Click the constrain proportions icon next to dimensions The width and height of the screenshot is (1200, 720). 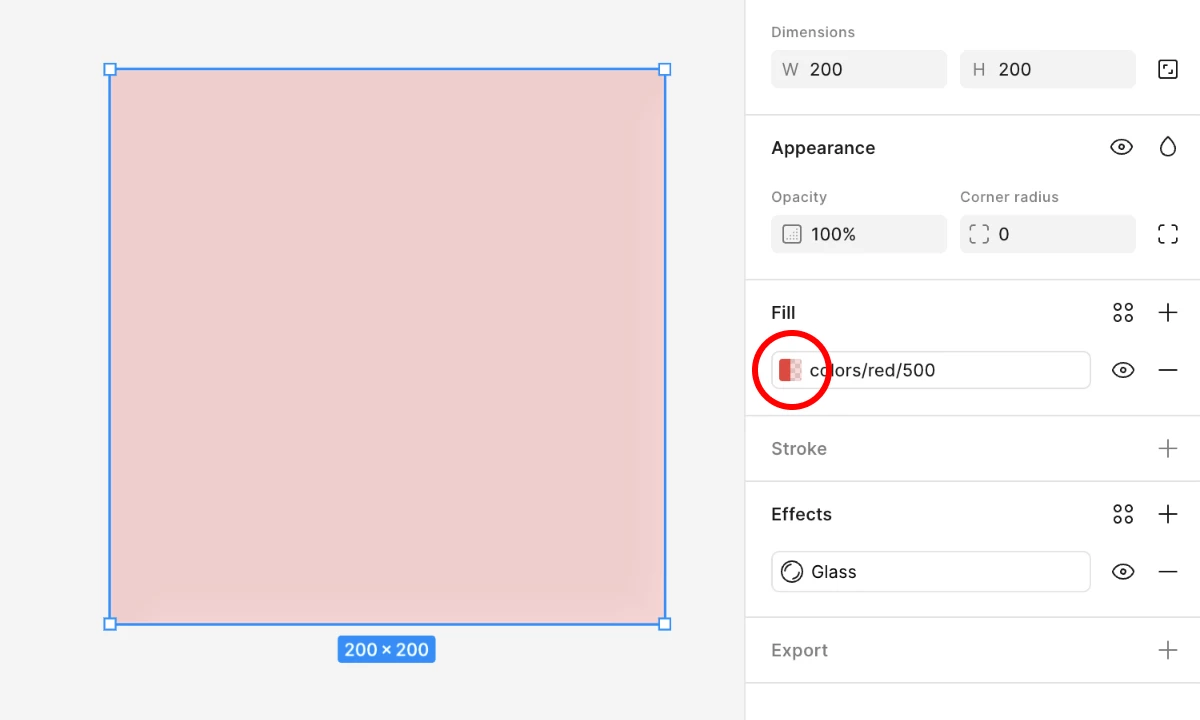[x=1167, y=69]
